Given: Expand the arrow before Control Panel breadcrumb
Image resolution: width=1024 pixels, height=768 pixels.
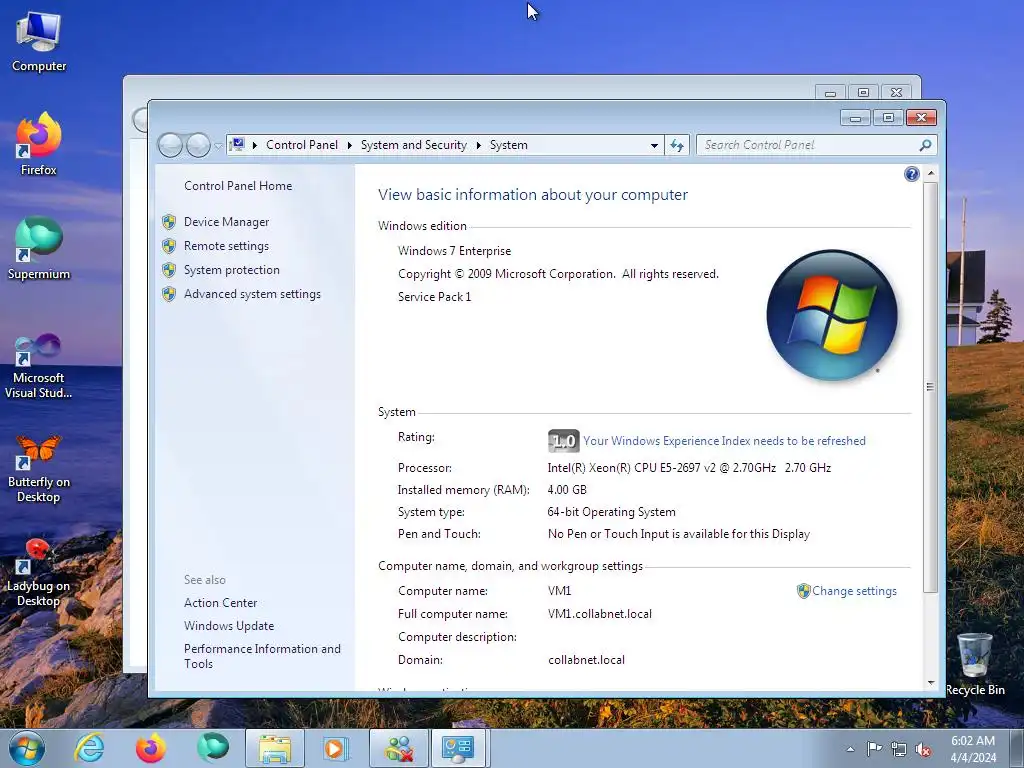Looking at the screenshot, I should click(x=255, y=145).
